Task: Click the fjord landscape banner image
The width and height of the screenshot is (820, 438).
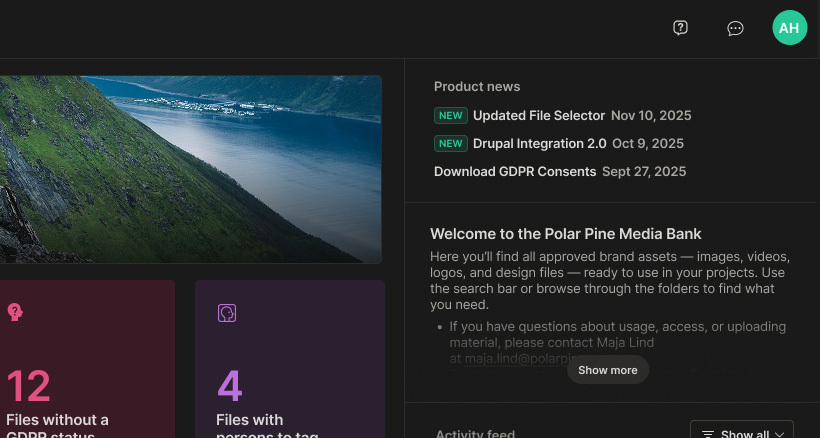Action: pos(190,168)
